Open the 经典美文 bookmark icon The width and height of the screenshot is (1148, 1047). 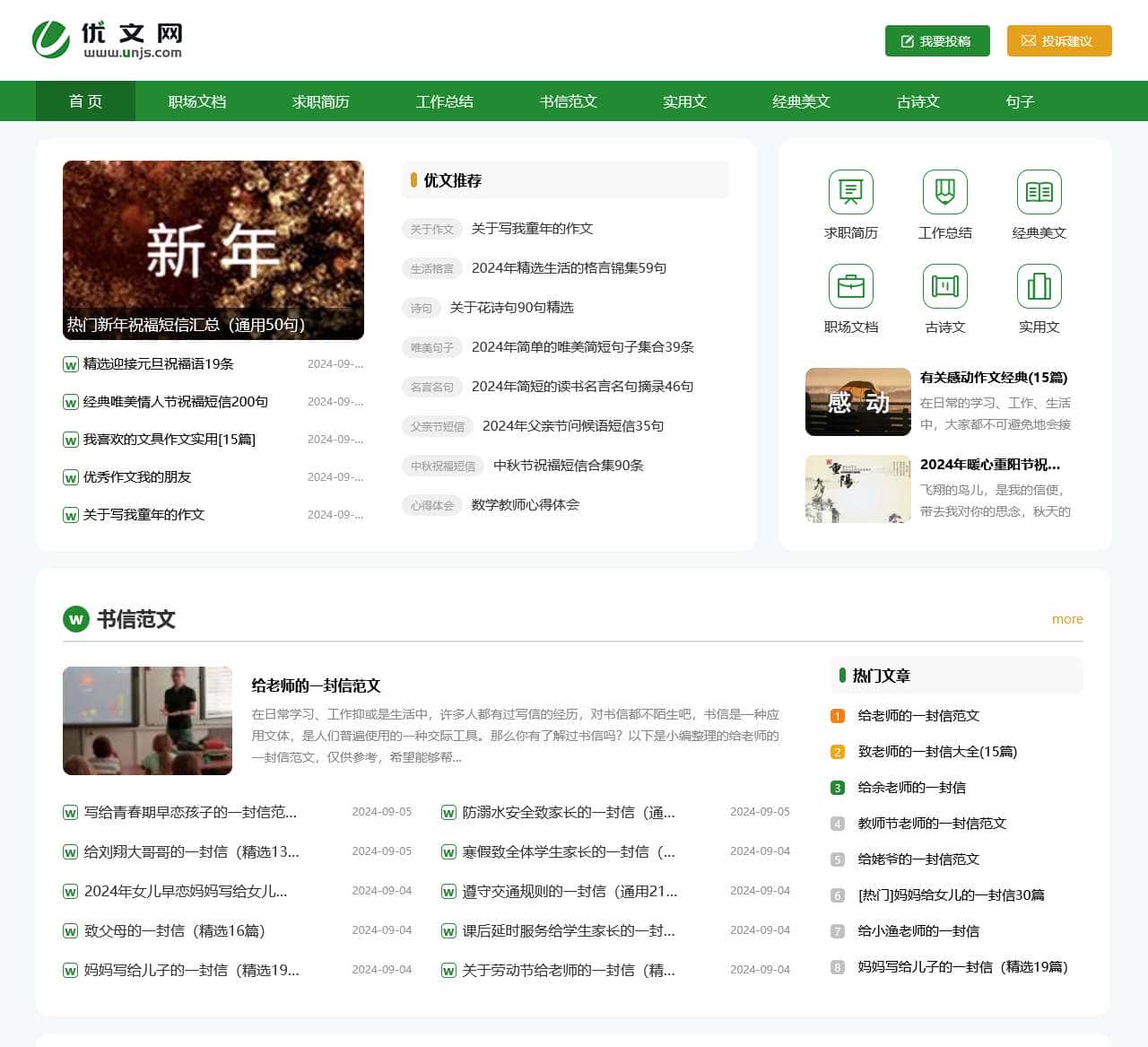[1039, 191]
